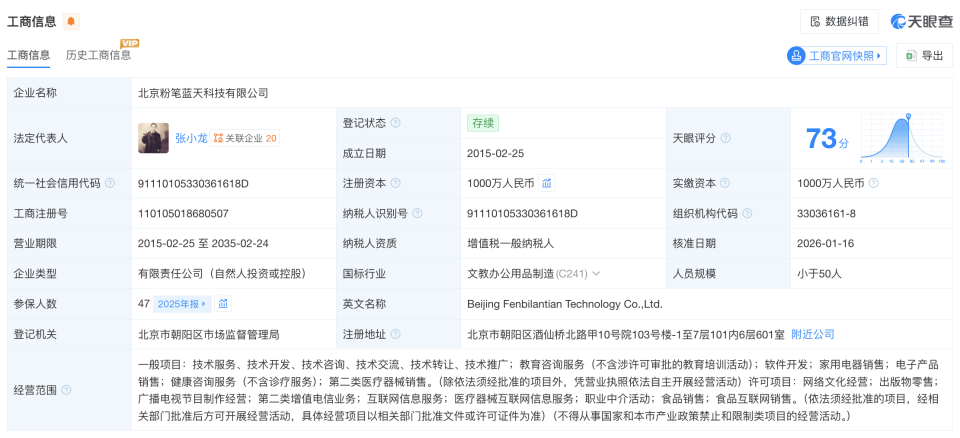
Task: Click the 纳税人资质 value 增值税一般纳税人
Action: coord(510,243)
